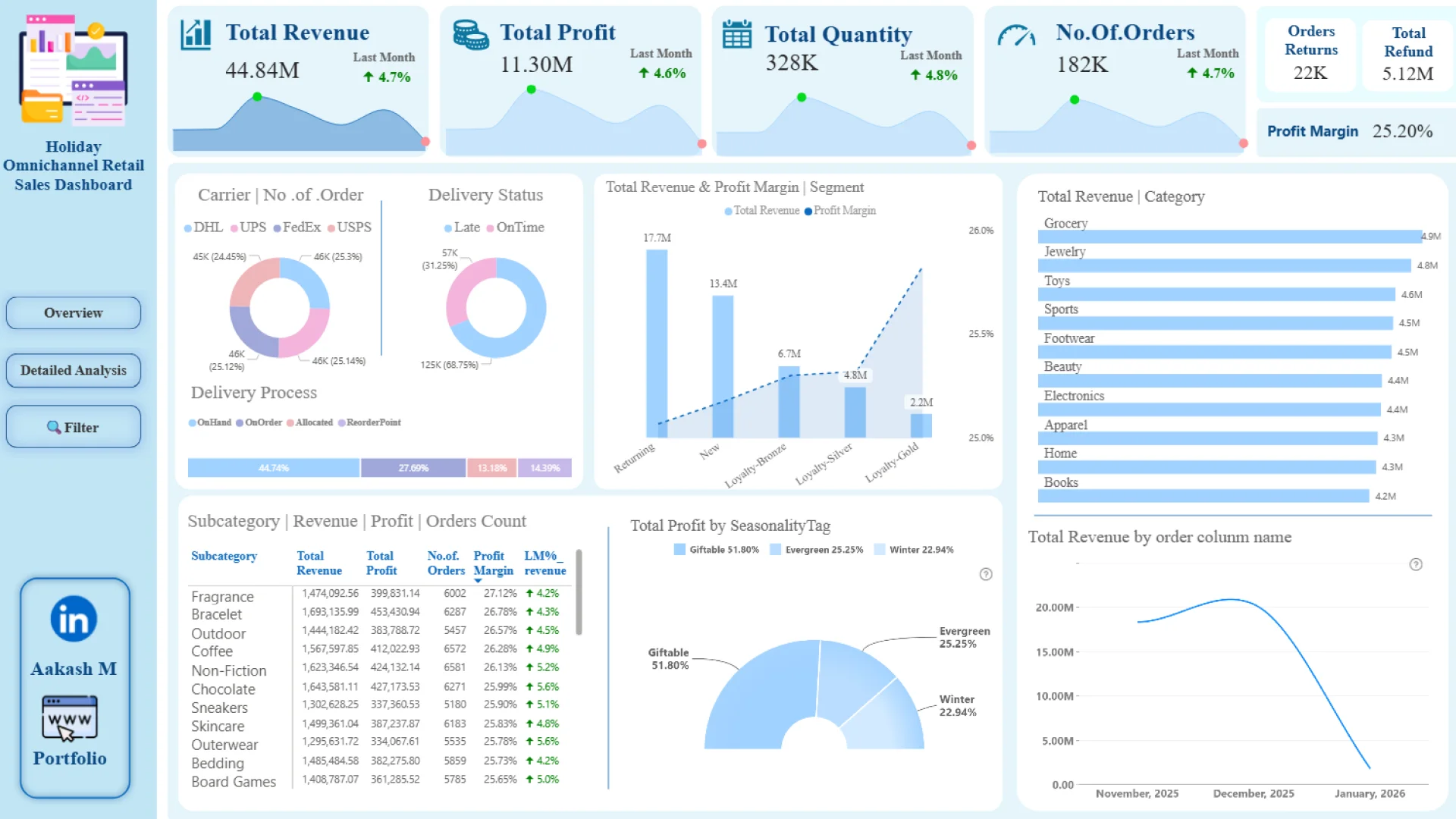Sort table by Subcategory column header
The height and width of the screenshot is (819, 1456).
click(224, 556)
